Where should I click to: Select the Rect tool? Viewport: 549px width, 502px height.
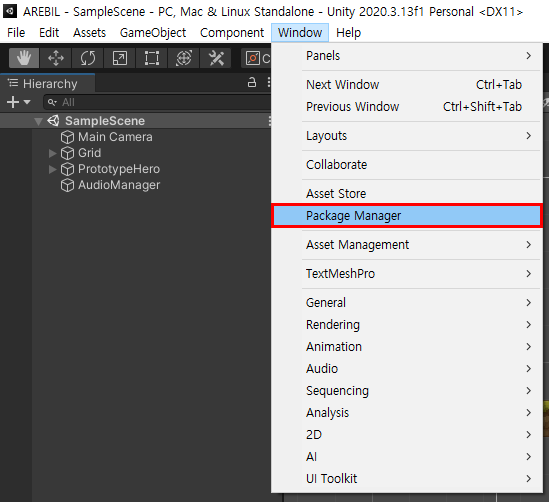click(152, 58)
